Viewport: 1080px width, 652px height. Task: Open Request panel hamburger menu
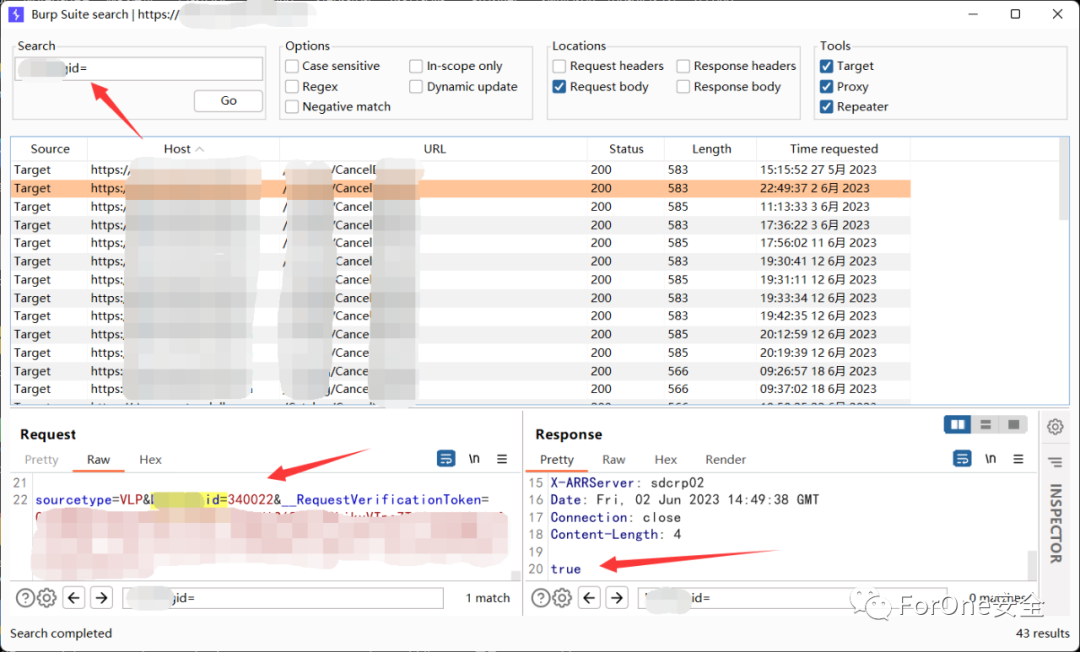502,459
